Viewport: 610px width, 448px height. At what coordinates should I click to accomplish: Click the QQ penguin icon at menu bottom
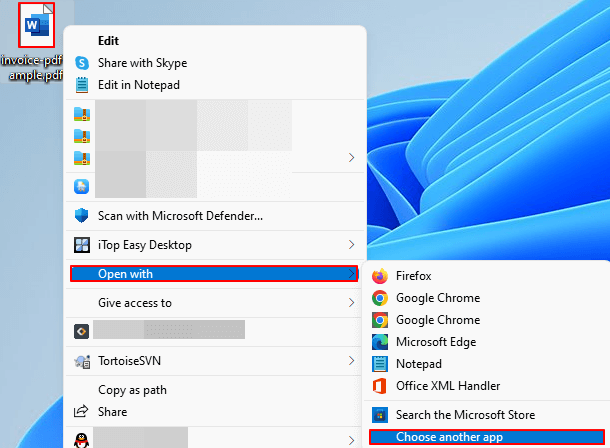[x=81, y=440]
